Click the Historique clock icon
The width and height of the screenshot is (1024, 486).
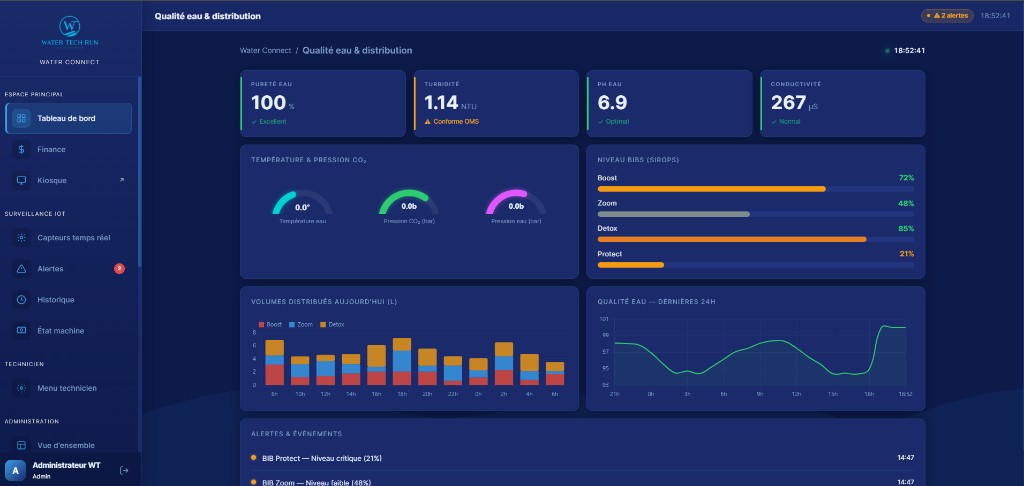22,300
